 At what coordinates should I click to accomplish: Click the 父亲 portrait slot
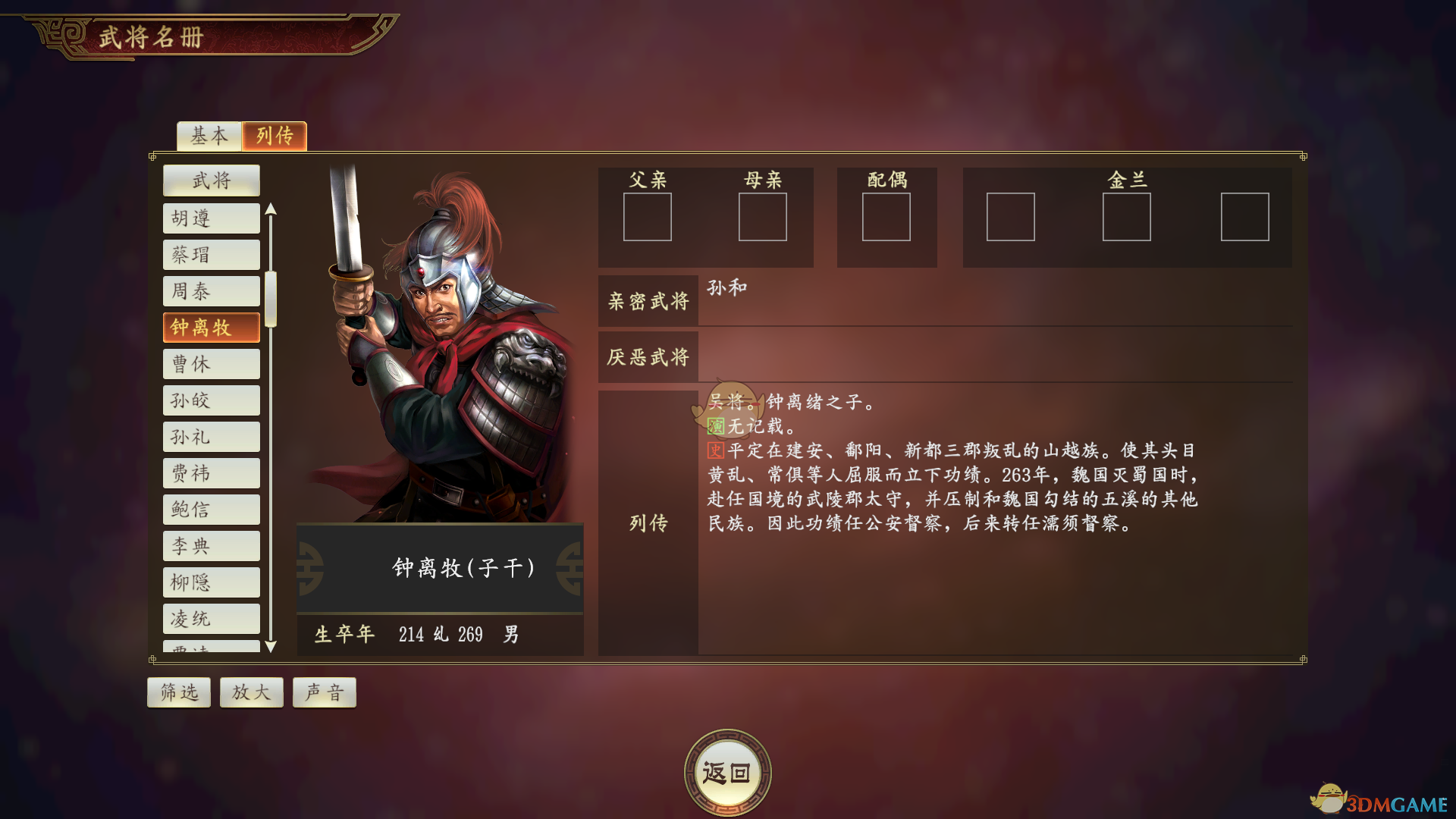point(648,217)
